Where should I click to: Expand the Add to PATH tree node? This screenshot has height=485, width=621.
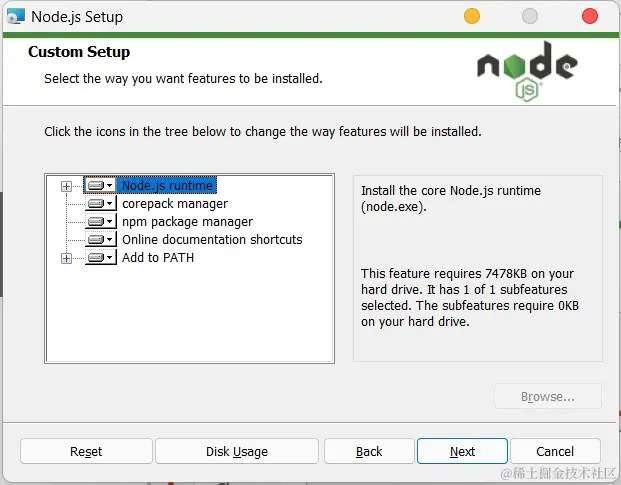[67, 259]
